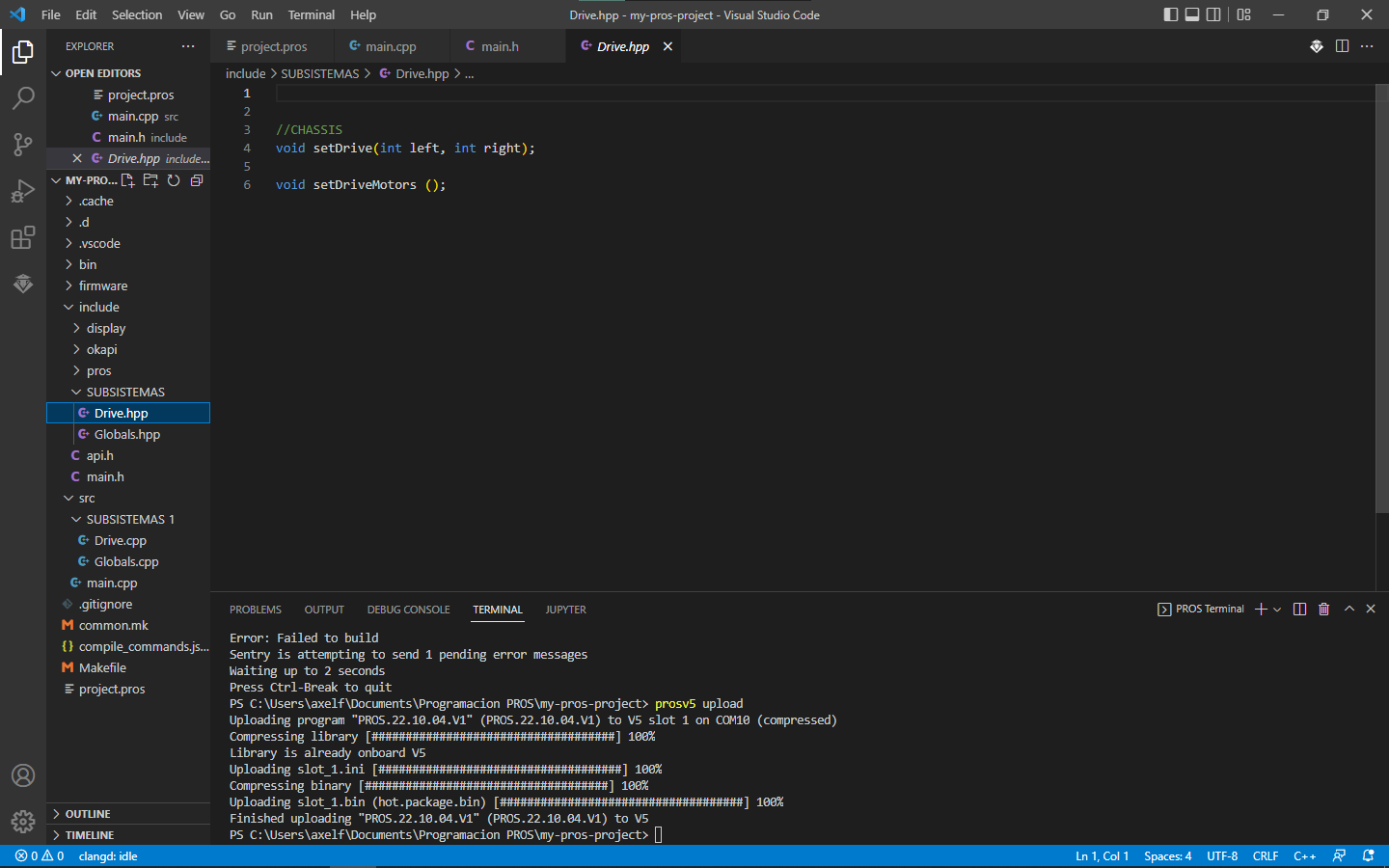Open the Terminal menu
The image size is (1389, 868).
click(x=311, y=14)
